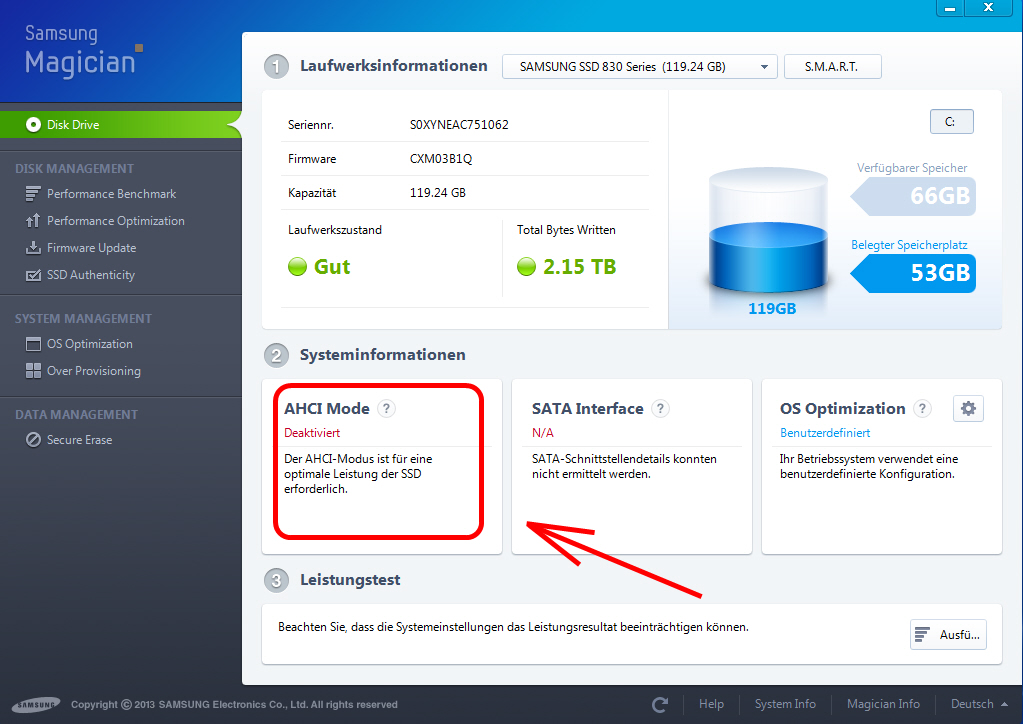Click the Benutzerdefiniert status text

point(825,432)
